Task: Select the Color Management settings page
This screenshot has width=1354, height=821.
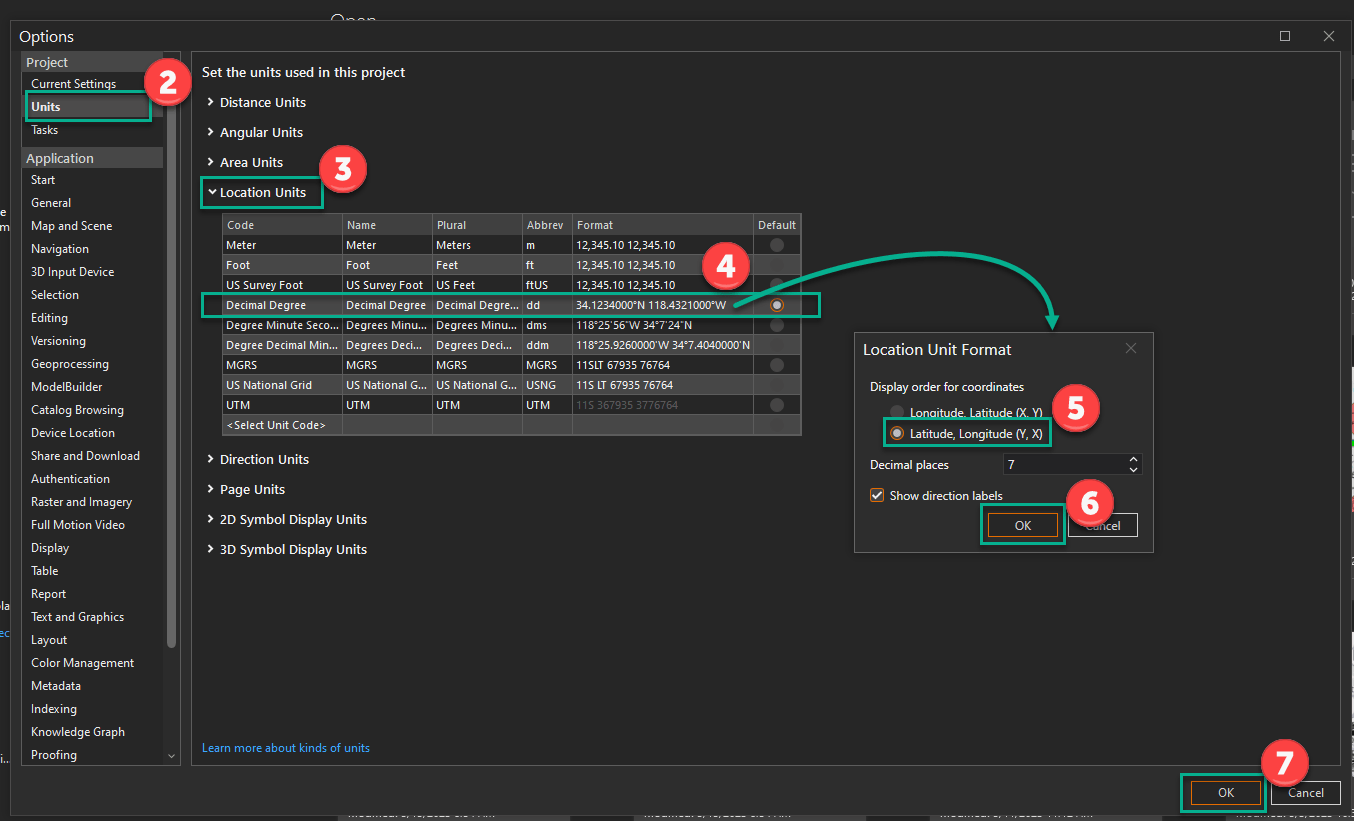Action: coord(82,662)
